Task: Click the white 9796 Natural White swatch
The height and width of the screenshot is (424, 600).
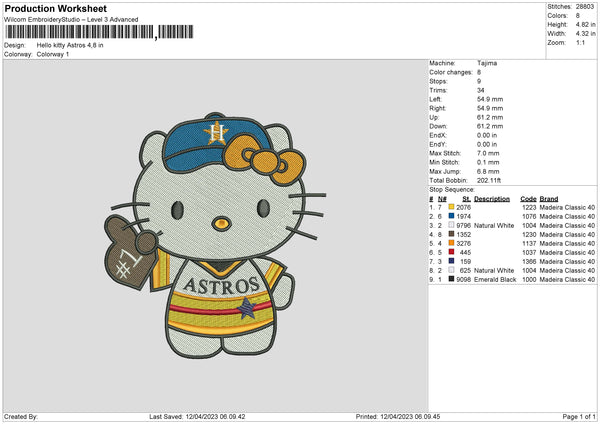Action: pyautogui.click(x=452, y=225)
